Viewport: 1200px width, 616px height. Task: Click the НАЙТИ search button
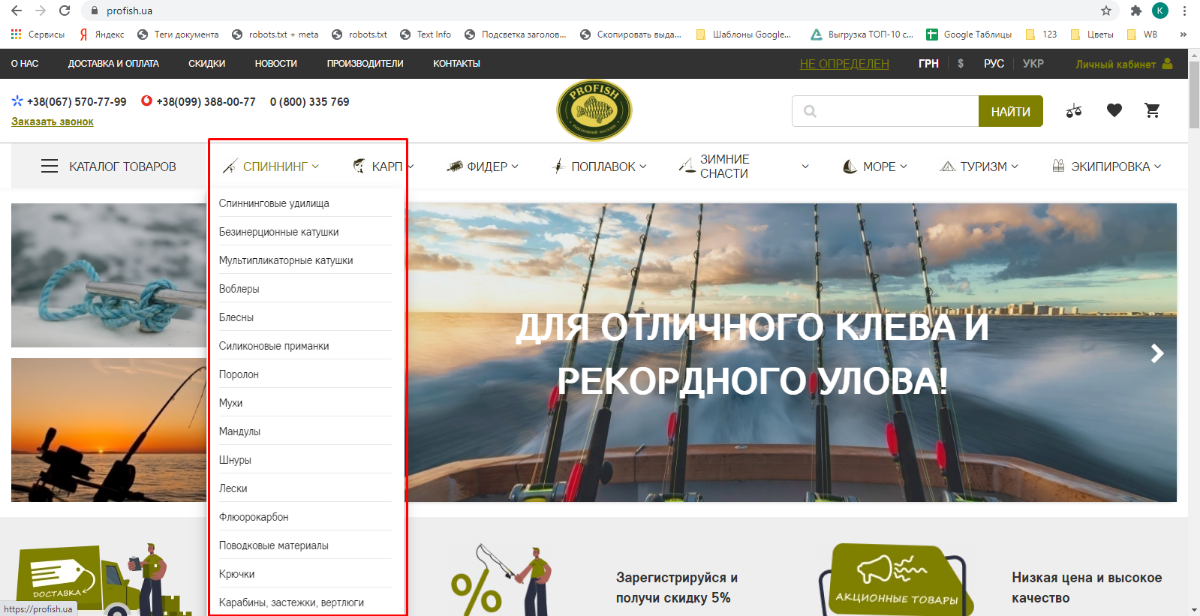point(1010,111)
